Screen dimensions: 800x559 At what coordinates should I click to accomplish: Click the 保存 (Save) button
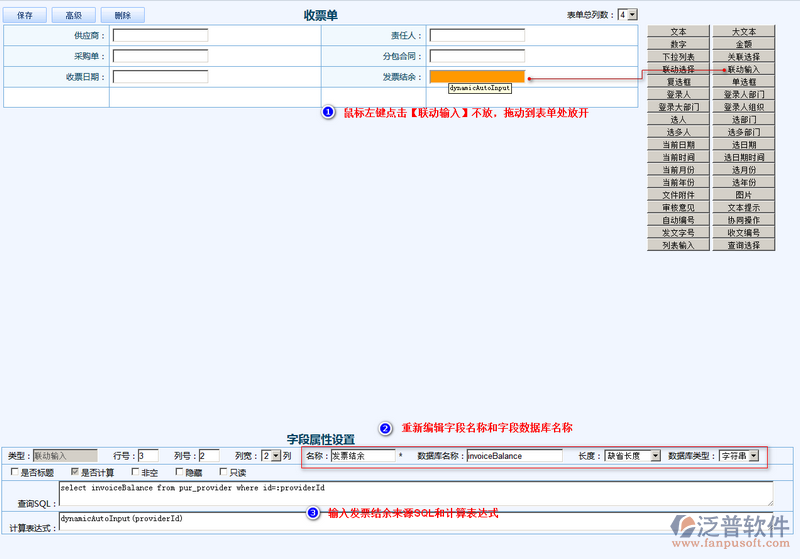tap(25, 15)
